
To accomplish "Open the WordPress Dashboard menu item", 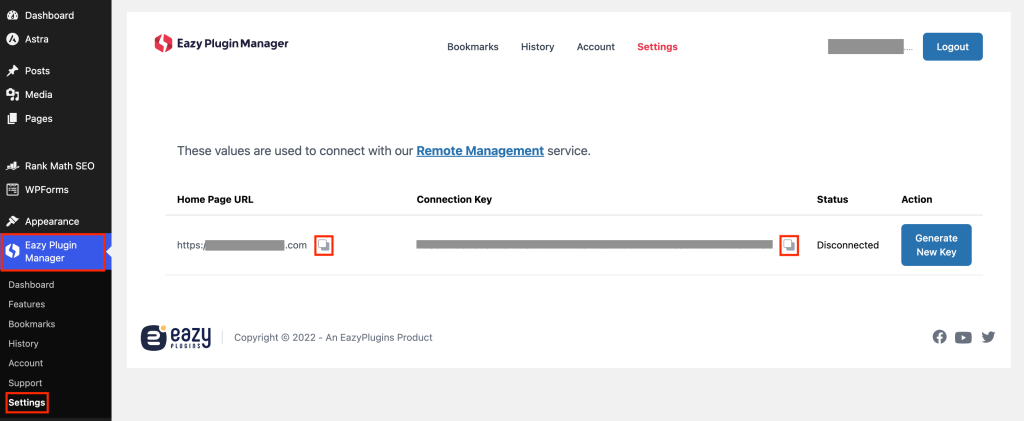I will tap(49, 15).
